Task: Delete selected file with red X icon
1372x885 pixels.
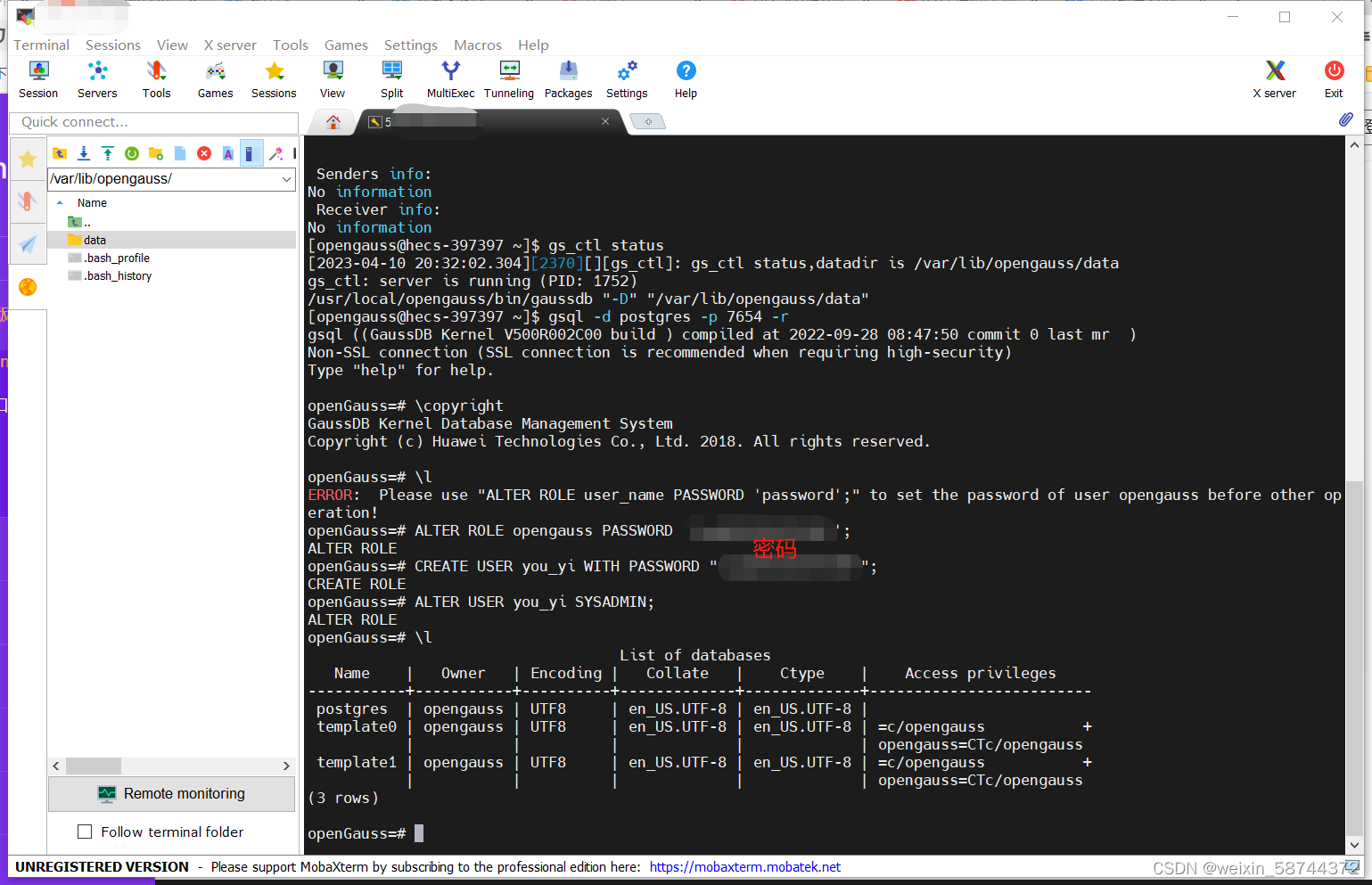Action: click(204, 153)
